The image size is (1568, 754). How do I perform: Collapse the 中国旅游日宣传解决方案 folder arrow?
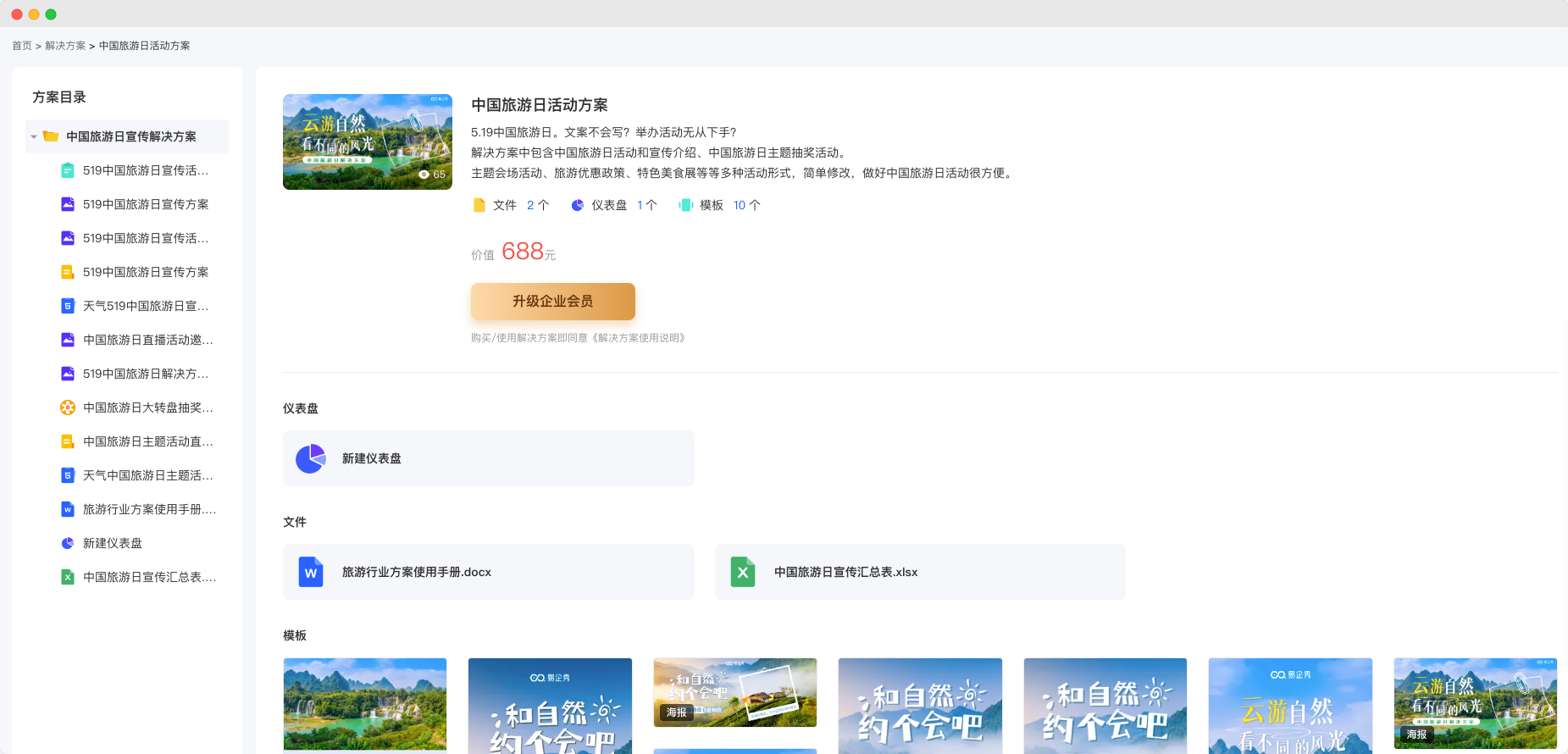point(34,136)
